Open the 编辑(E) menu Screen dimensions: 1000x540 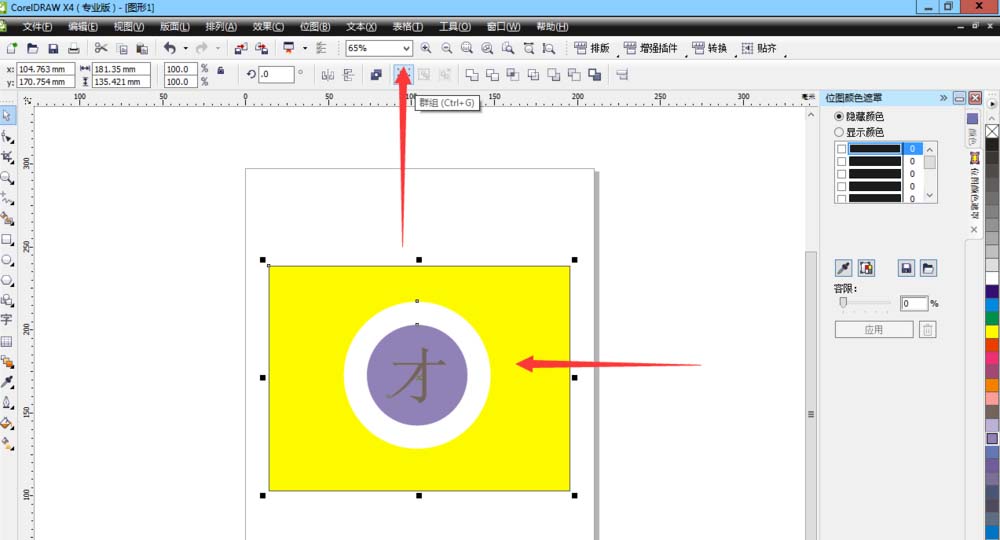(x=83, y=27)
